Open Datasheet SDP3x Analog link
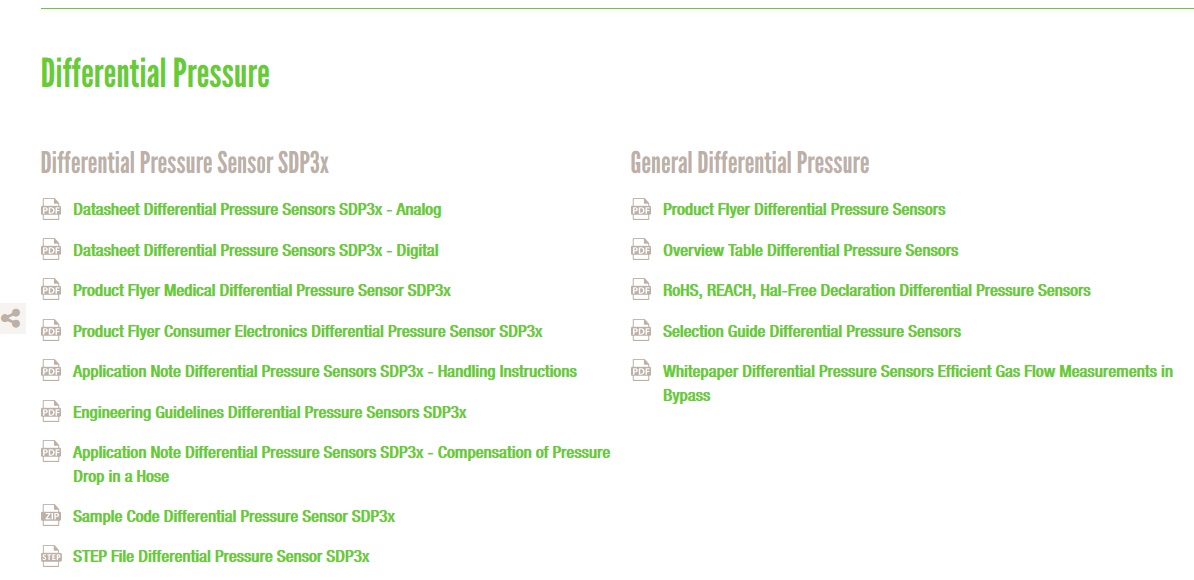The image size is (1194, 580). tap(257, 210)
